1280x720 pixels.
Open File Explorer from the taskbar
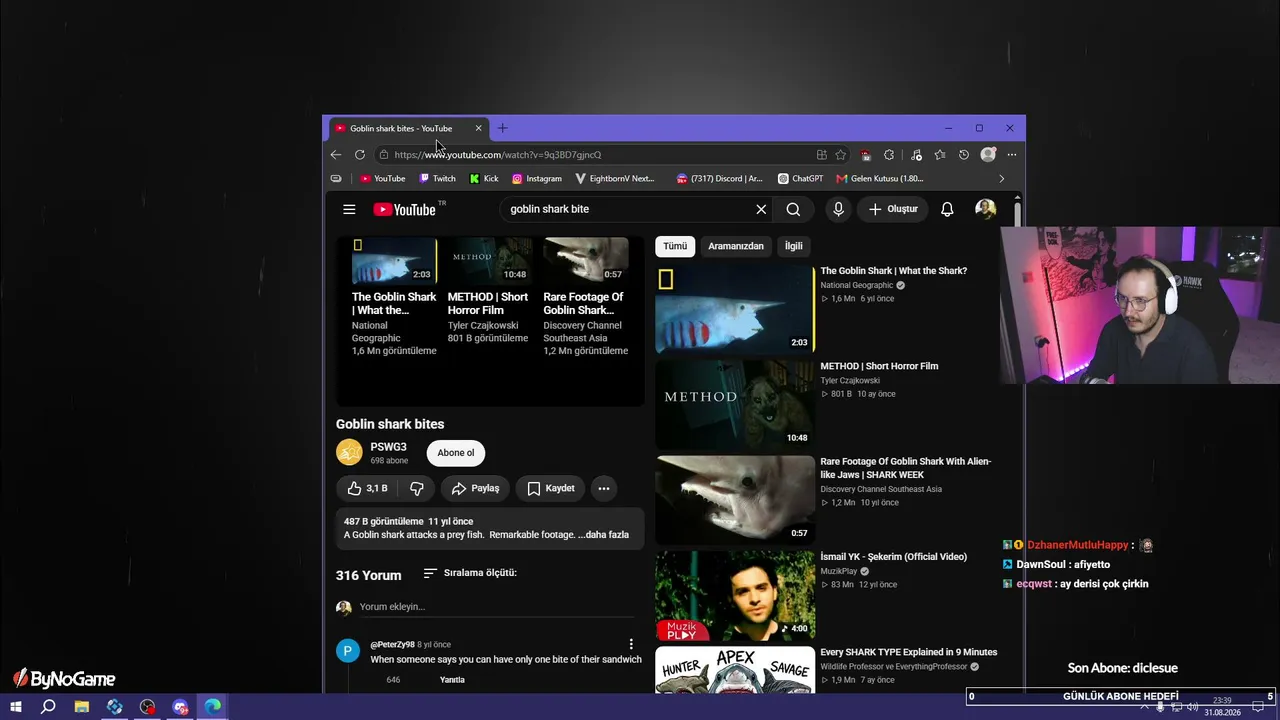[x=82, y=707]
